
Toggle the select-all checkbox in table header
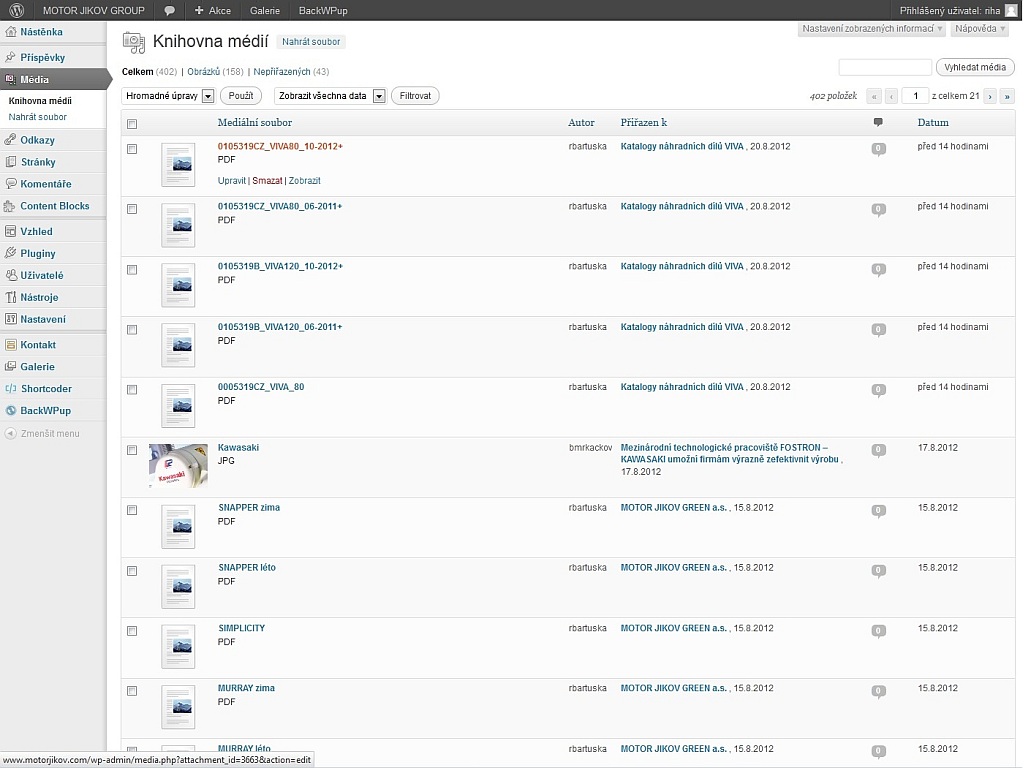[132, 124]
